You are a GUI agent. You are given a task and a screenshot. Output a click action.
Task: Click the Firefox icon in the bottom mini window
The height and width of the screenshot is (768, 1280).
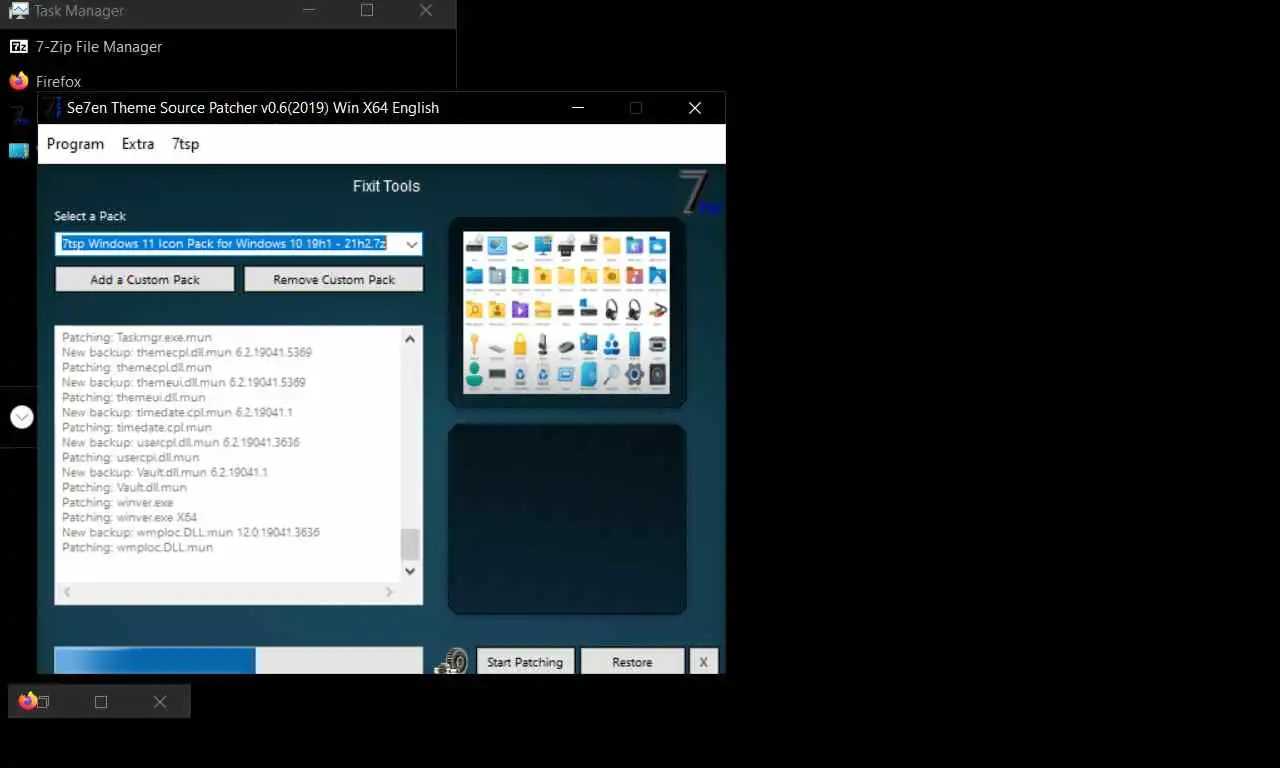coord(27,701)
